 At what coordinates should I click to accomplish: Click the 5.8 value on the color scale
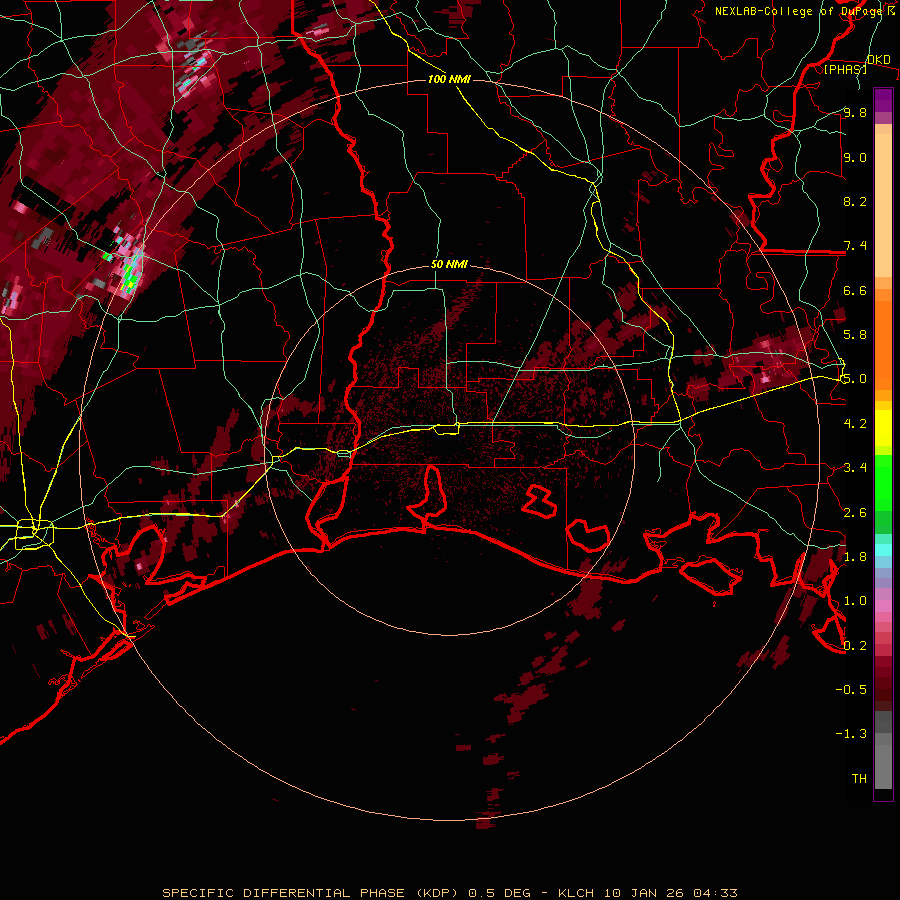[855, 335]
